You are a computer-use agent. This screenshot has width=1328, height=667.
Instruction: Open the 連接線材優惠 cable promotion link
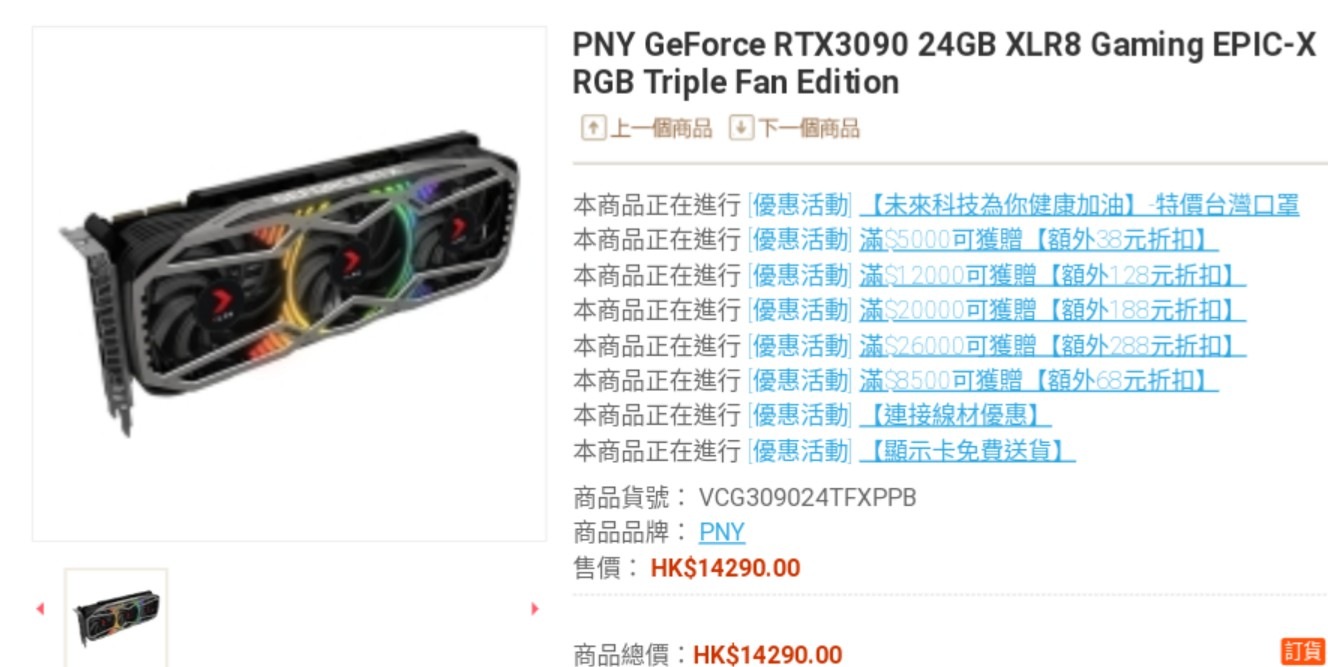click(x=955, y=415)
